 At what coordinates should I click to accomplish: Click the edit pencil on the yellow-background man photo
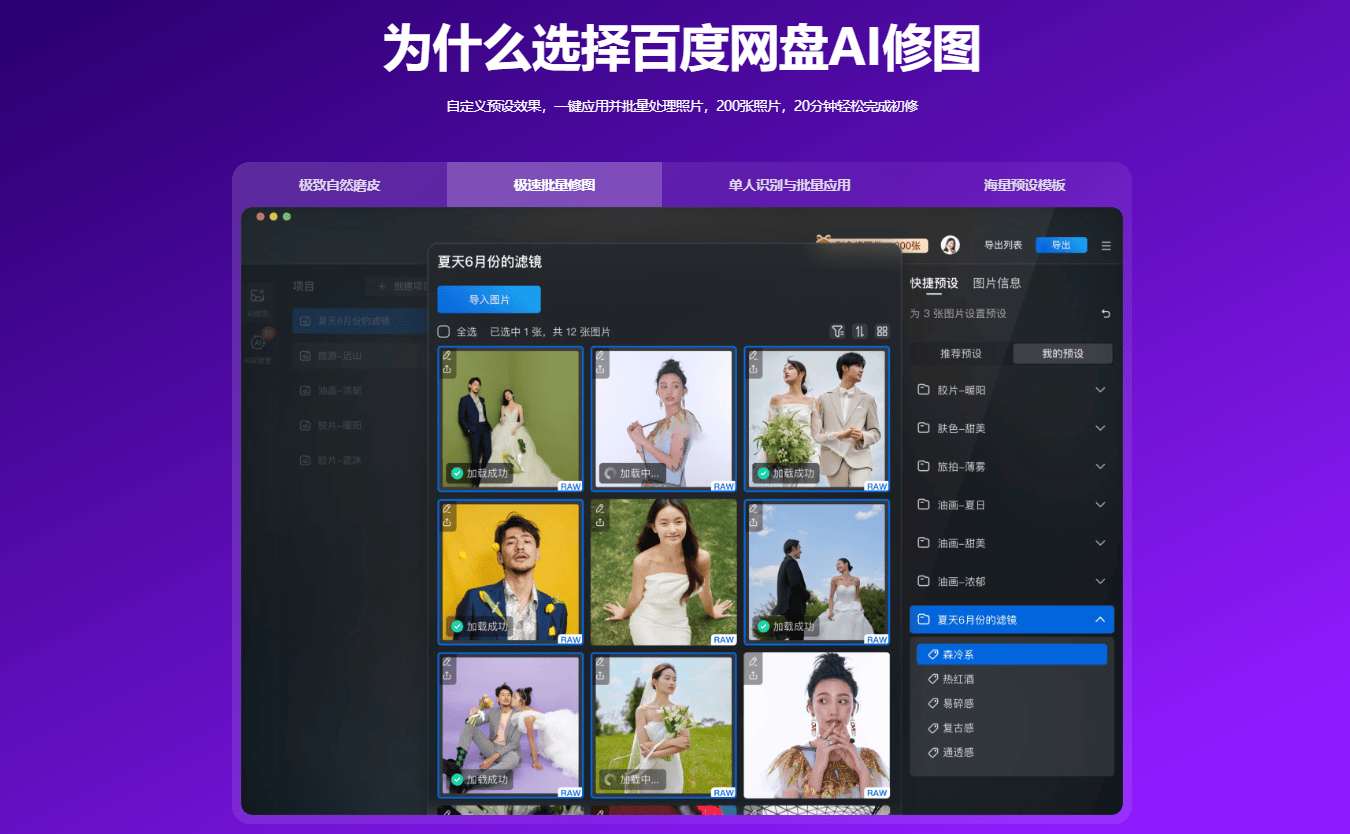[447, 509]
